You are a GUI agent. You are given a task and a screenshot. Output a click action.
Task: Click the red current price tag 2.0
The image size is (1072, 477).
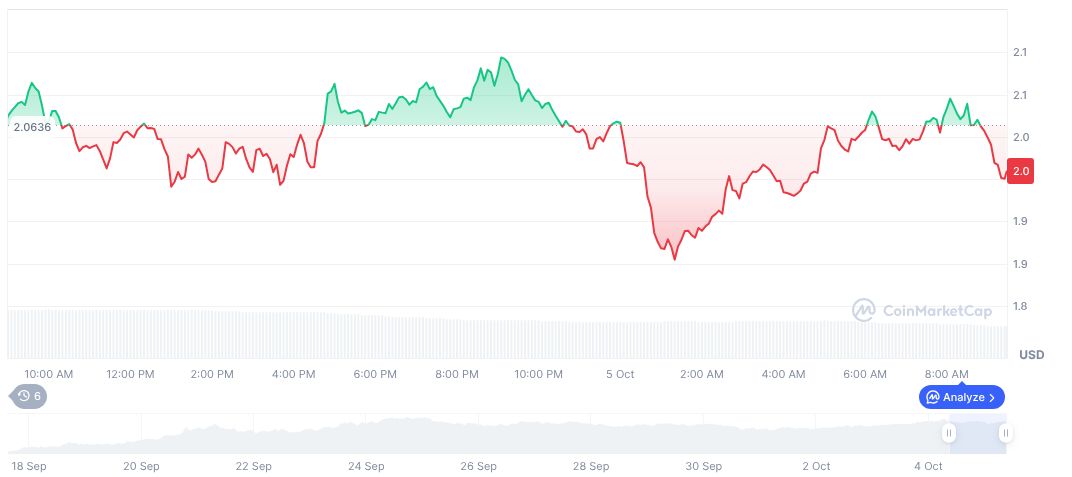1021,172
